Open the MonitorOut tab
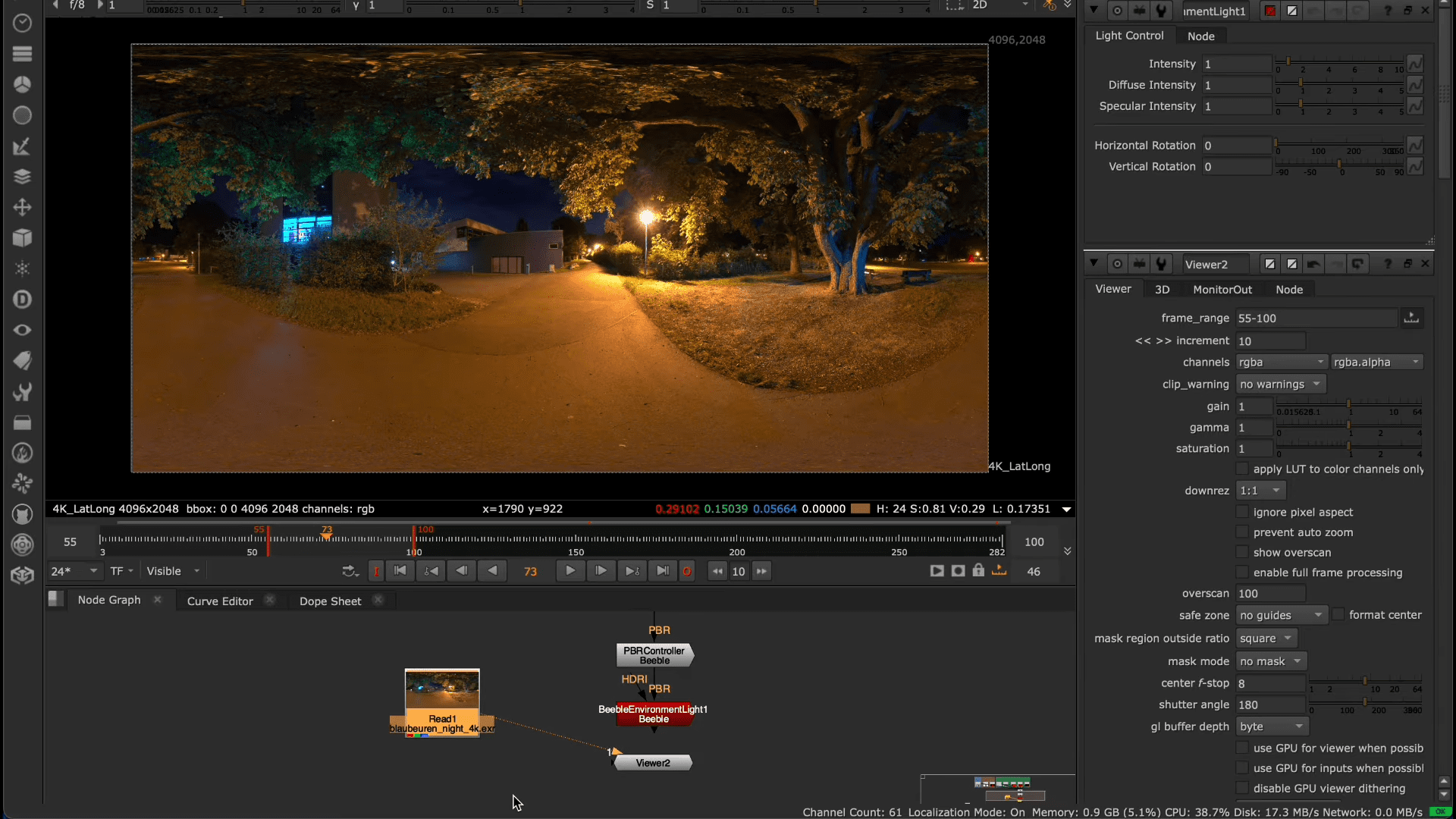This screenshot has width=1456, height=819. tap(1222, 289)
